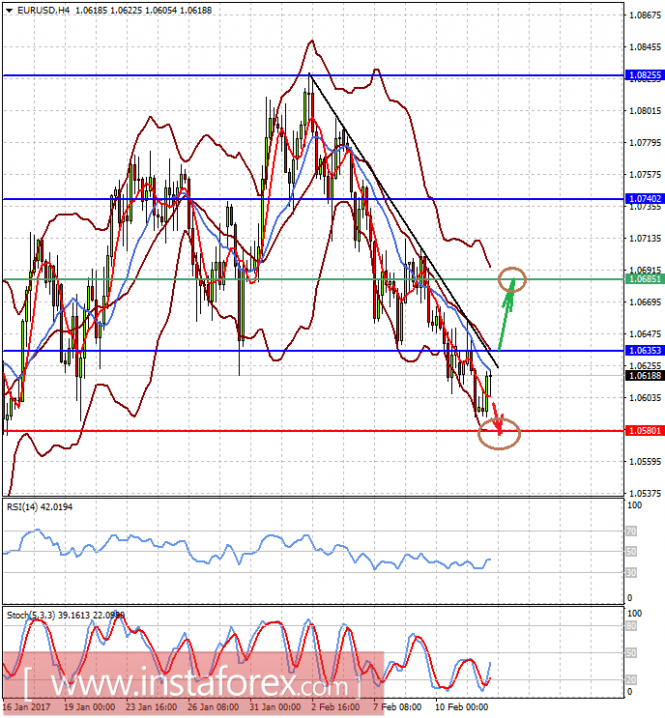Select the 1.06851 green price label
Viewport: 665px width, 718px height.
coord(644,279)
